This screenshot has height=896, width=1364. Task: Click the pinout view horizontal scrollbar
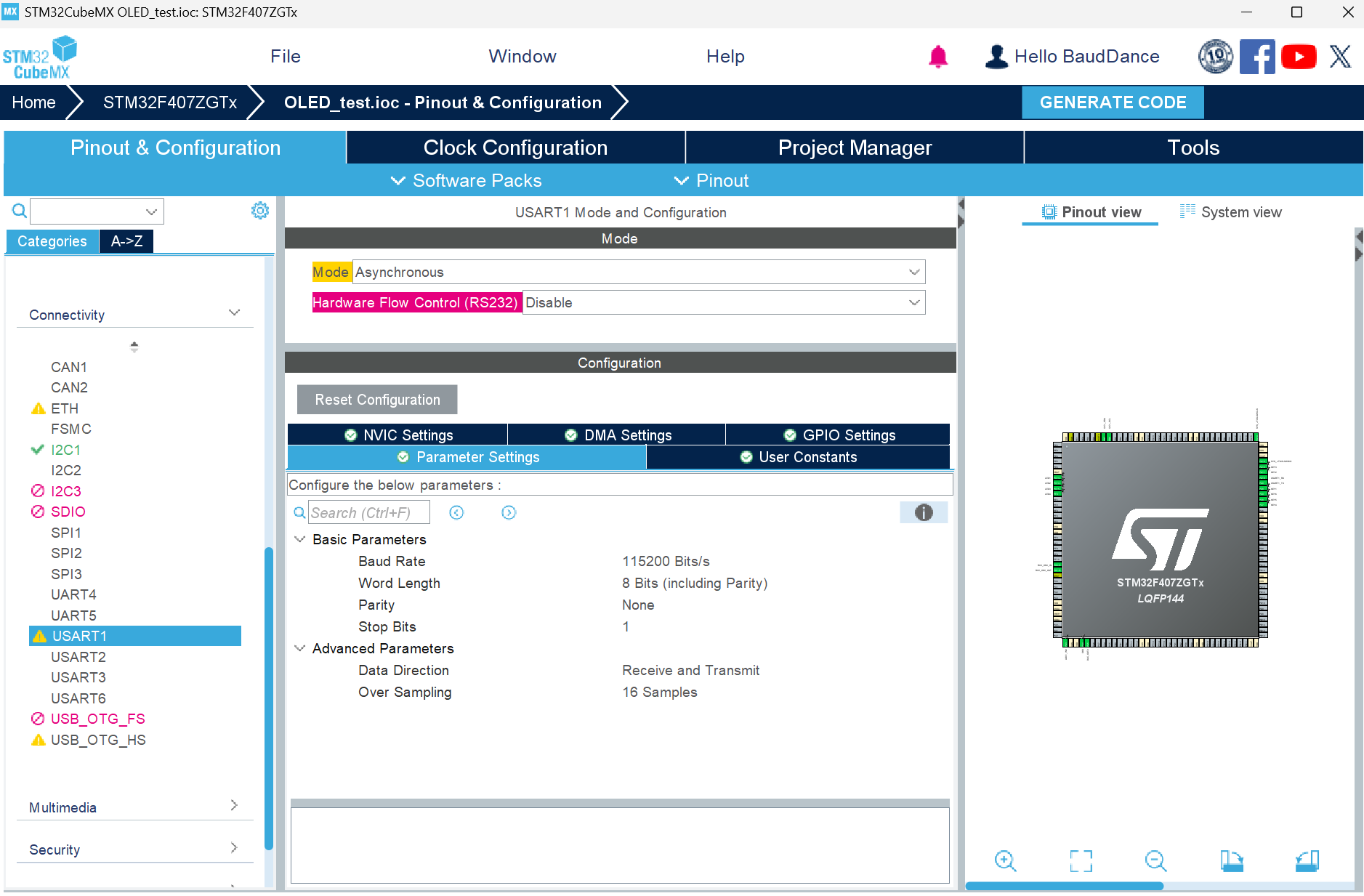pos(1065,886)
